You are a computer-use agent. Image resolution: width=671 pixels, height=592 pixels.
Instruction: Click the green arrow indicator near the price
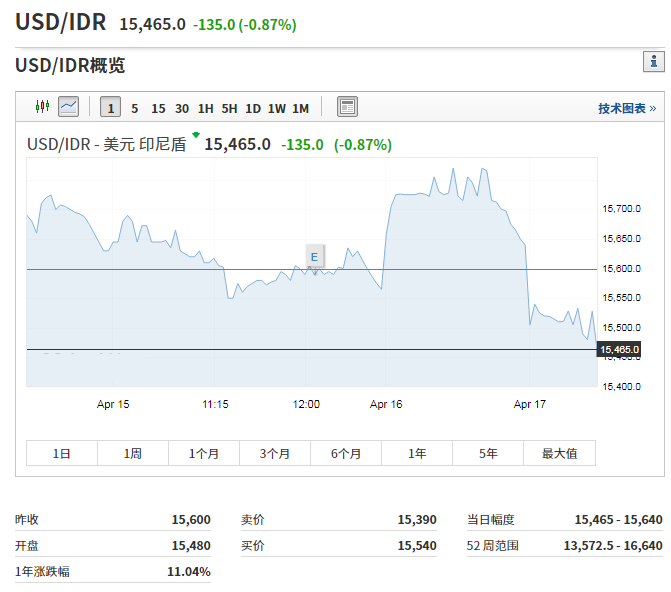pyautogui.click(x=196, y=135)
